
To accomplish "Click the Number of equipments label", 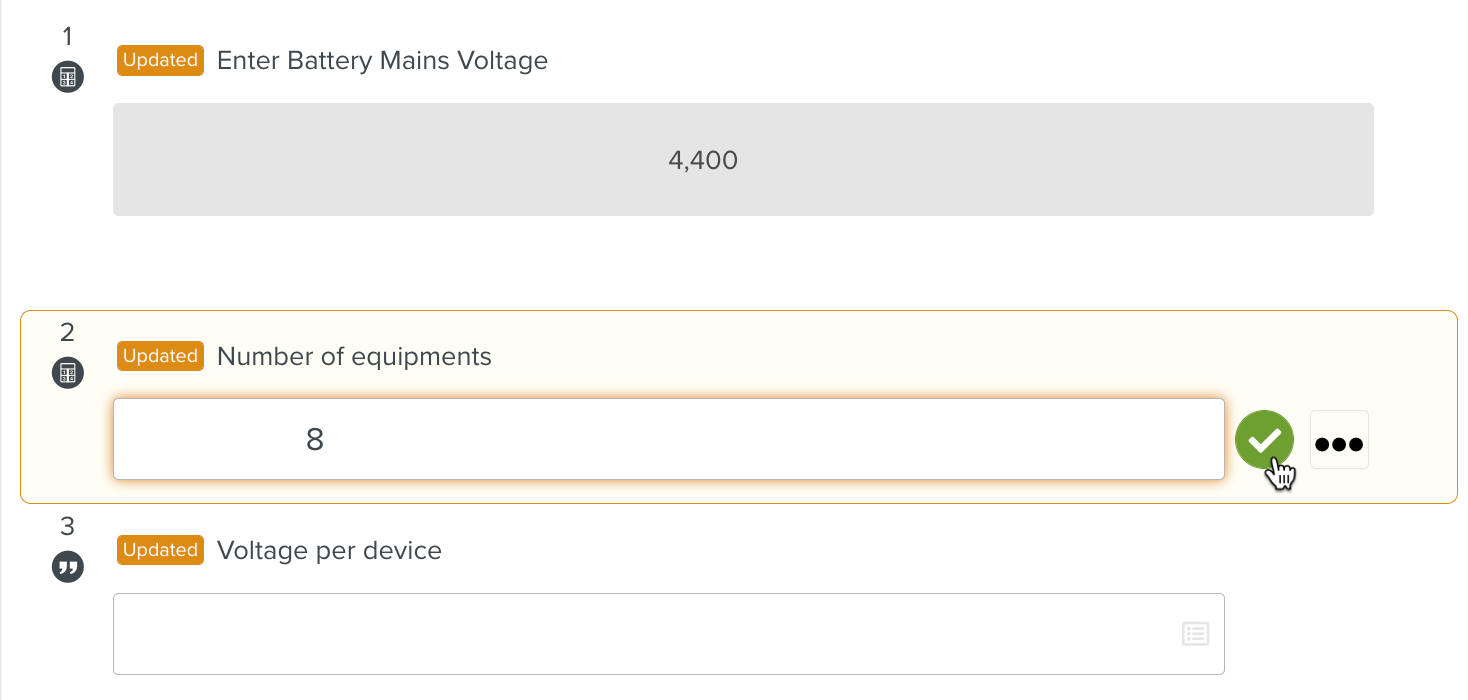I will pos(354,357).
